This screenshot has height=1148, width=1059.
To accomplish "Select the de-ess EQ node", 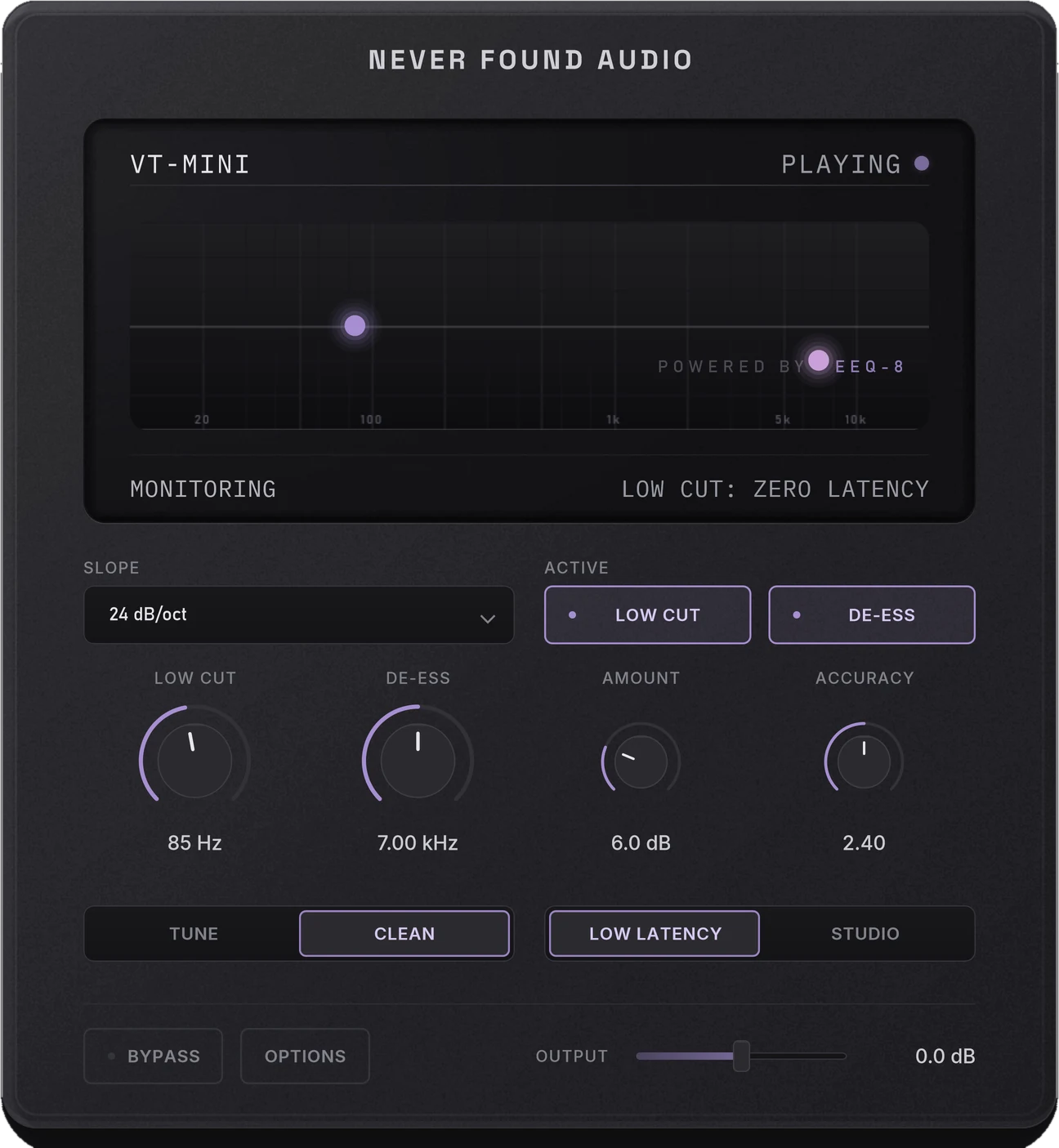I will pyautogui.click(x=818, y=360).
